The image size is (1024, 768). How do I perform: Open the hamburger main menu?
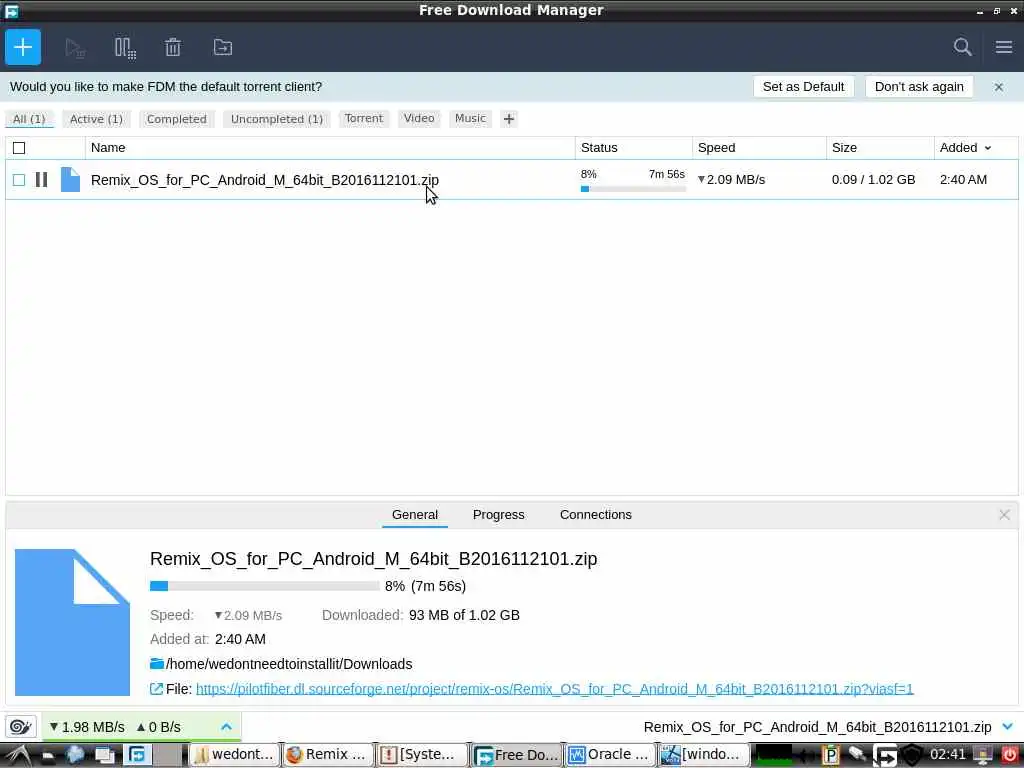(x=1004, y=47)
